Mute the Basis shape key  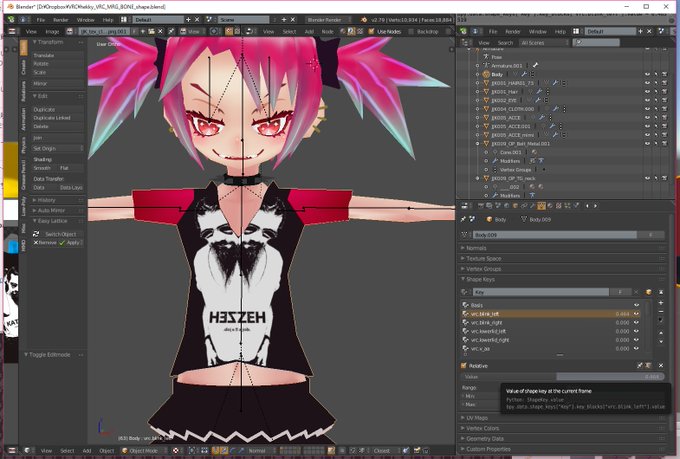[636, 305]
